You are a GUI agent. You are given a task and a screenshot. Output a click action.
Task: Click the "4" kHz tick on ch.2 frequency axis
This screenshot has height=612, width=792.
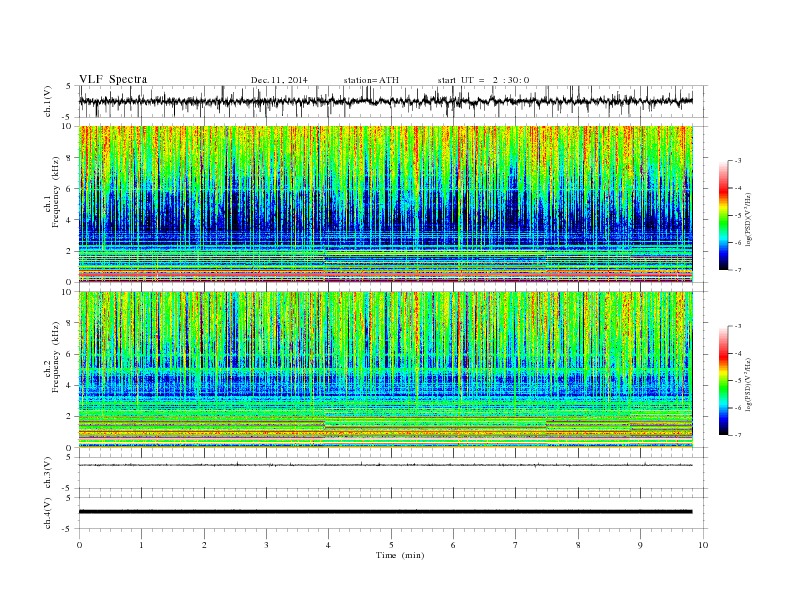coord(70,386)
